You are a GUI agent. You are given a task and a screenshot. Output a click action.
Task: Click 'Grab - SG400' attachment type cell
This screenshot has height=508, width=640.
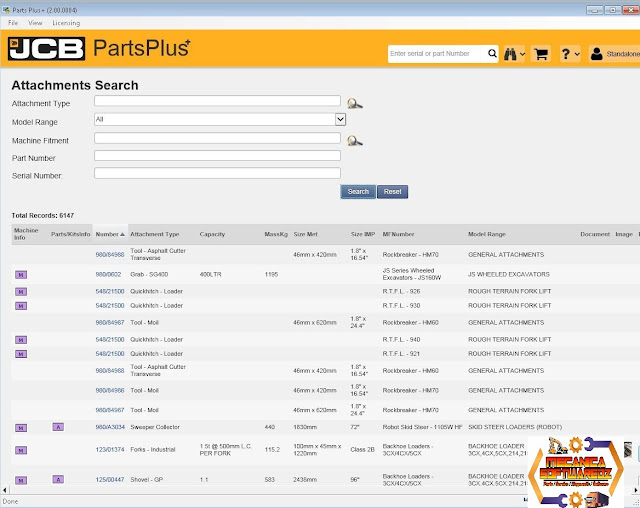(149, 274)
